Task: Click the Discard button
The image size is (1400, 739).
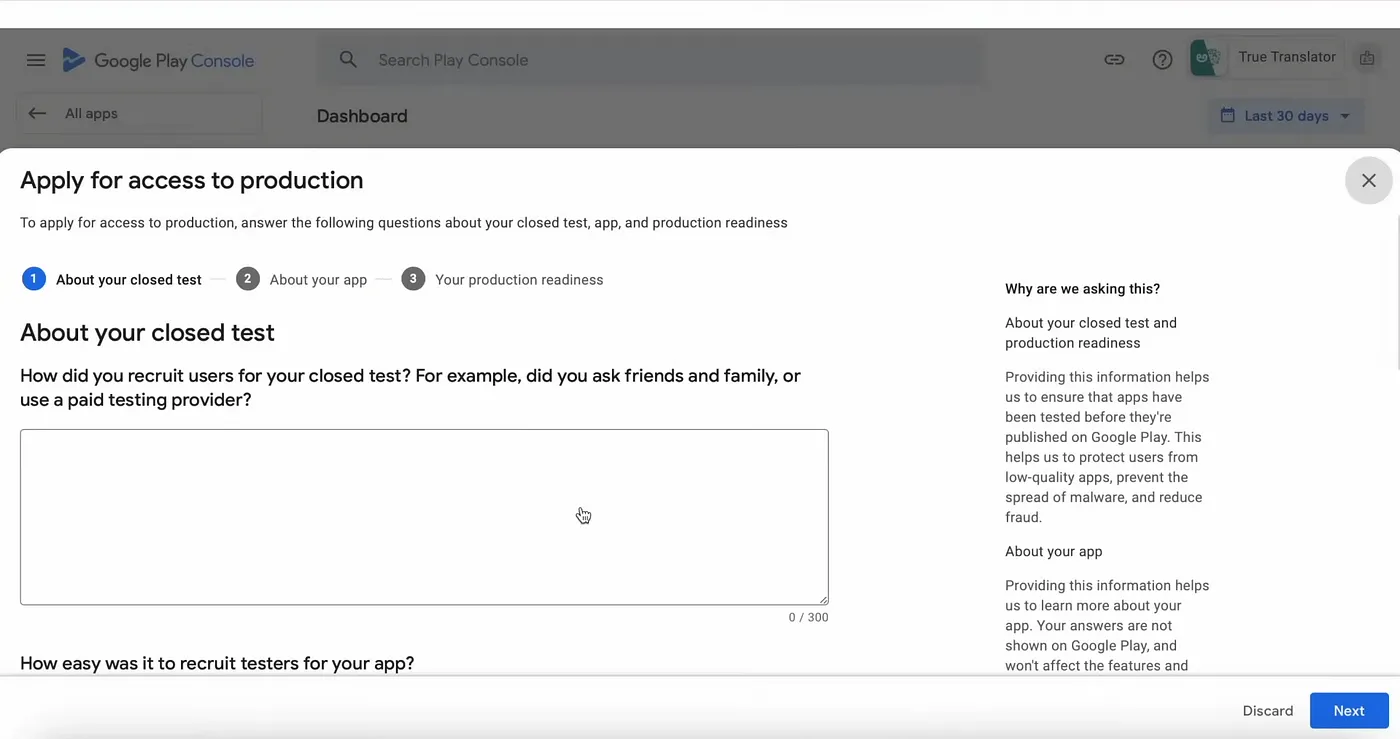Action: click(1267, 711)
